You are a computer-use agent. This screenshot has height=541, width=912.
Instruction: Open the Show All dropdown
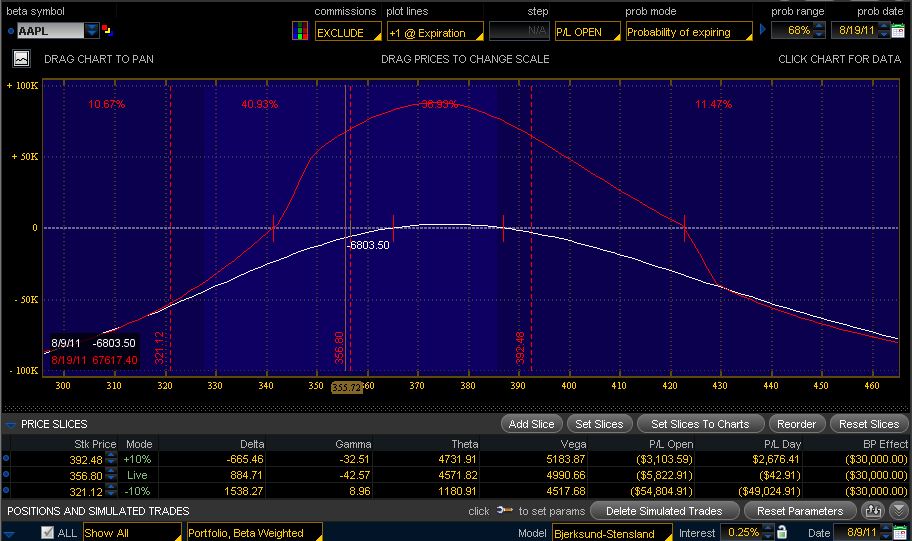[132, 532]
